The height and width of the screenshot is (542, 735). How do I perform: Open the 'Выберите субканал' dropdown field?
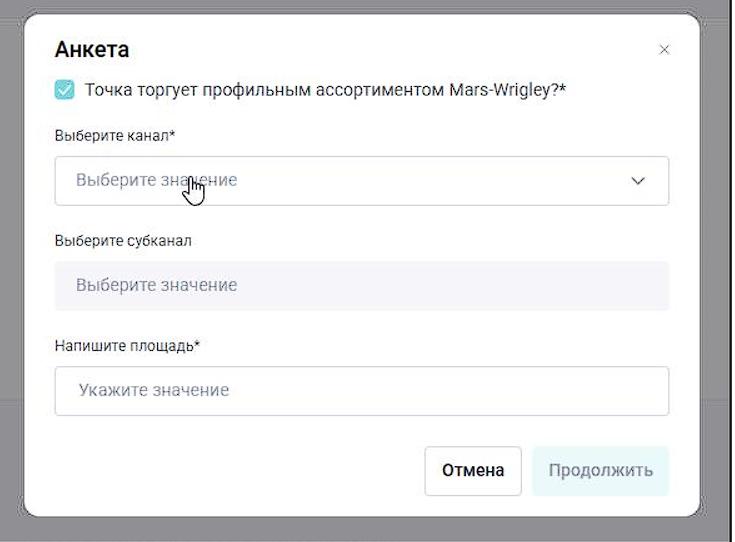pos(361,286)
